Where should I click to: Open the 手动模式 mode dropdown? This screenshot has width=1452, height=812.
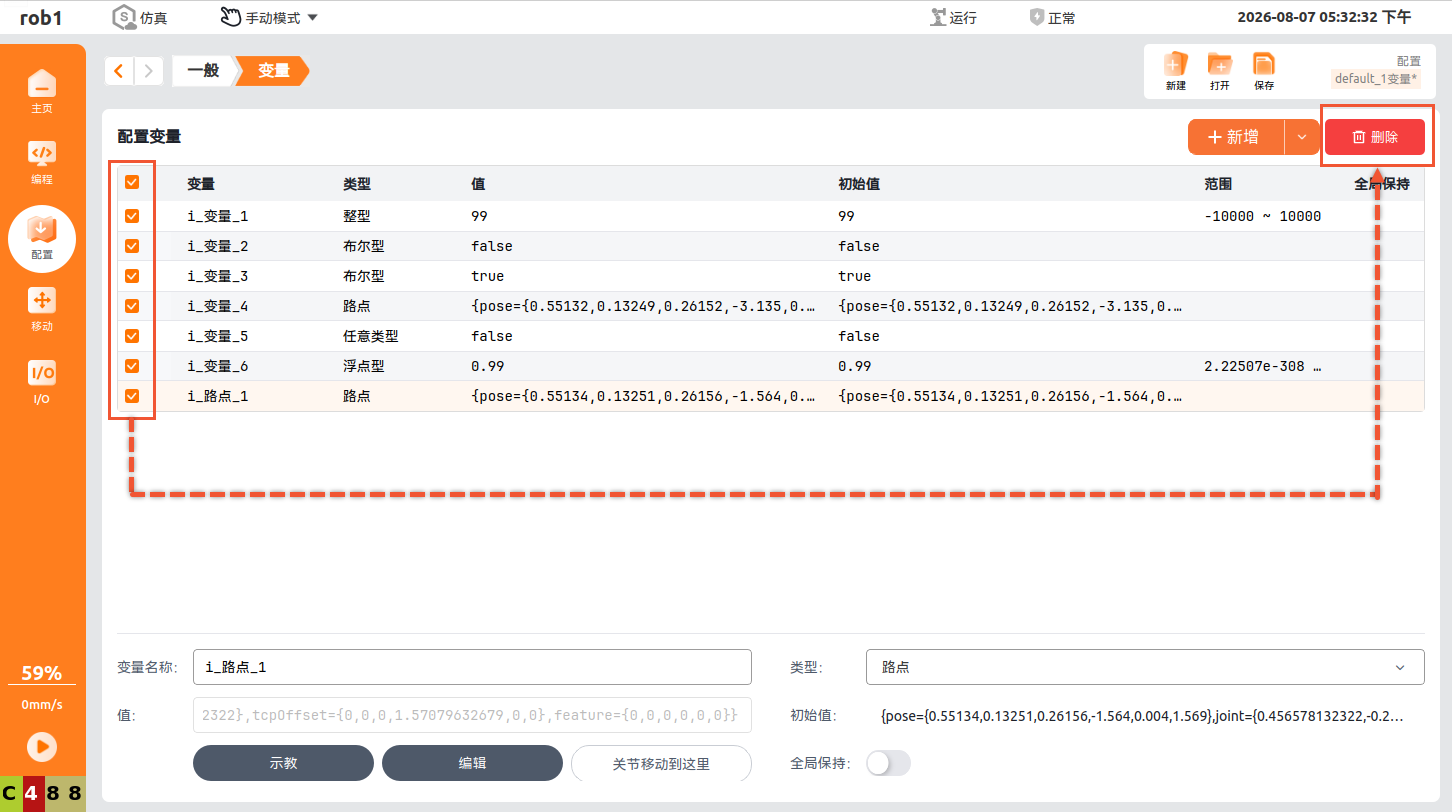pos(269,17)
